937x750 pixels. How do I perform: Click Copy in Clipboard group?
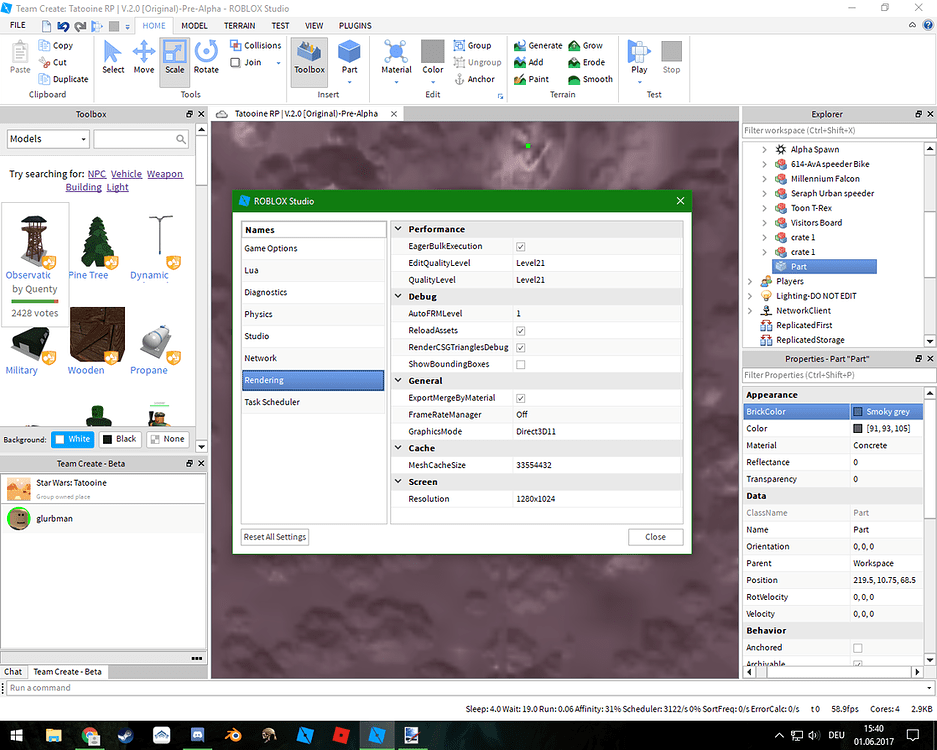tap(56, 45)
